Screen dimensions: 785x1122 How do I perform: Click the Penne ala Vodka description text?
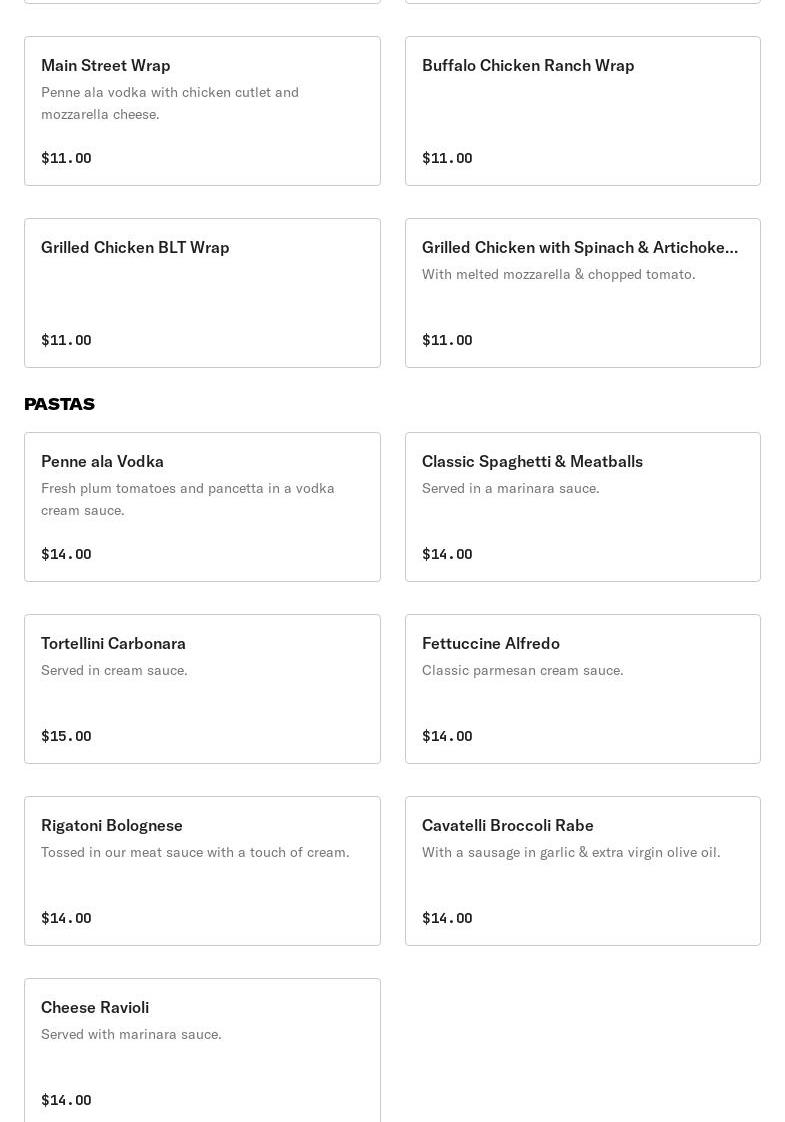pos(188,499)
